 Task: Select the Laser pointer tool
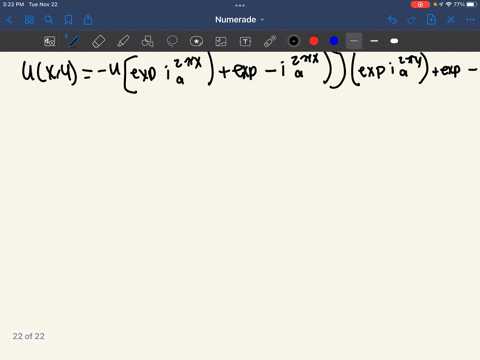270,41
